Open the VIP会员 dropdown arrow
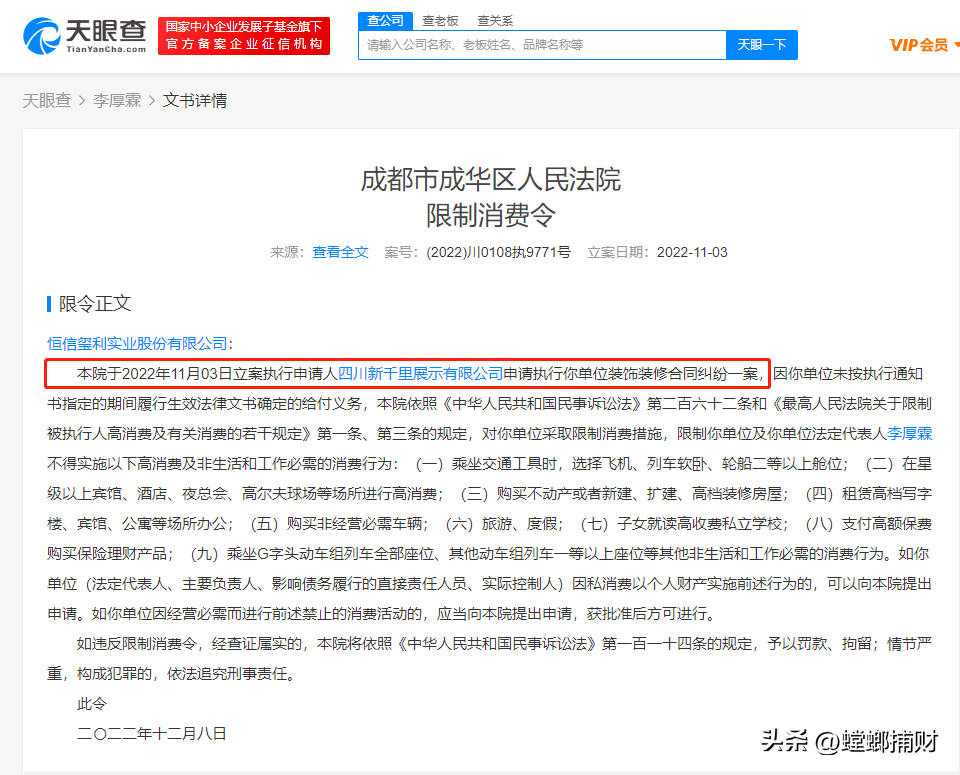The height and width of the screenshot is (775, 960). (x=955, y=45)
